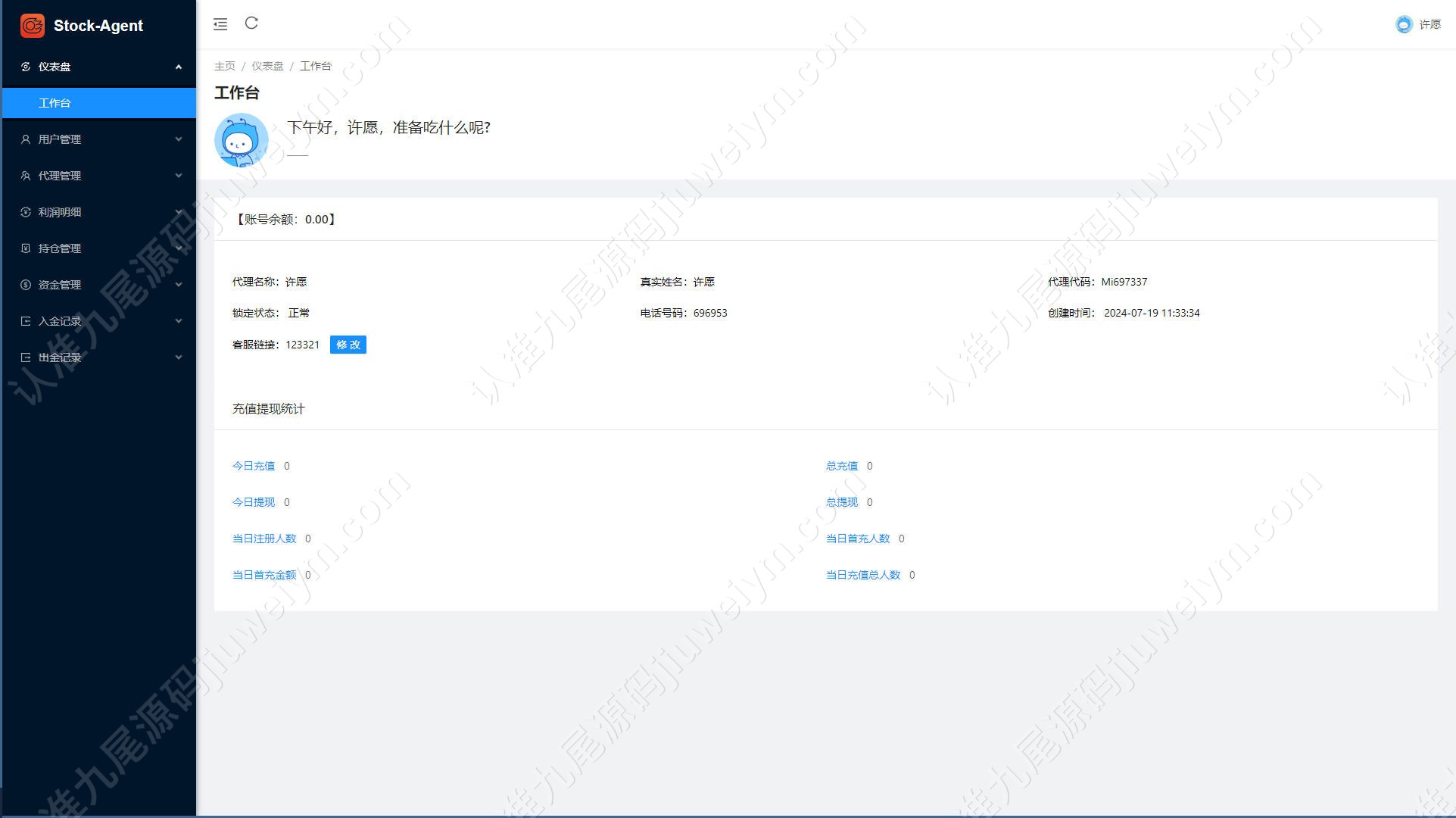The image size is (1456, 818).
Task: Expand the 用户管理 submenu arrow
Action: [179, 139]
